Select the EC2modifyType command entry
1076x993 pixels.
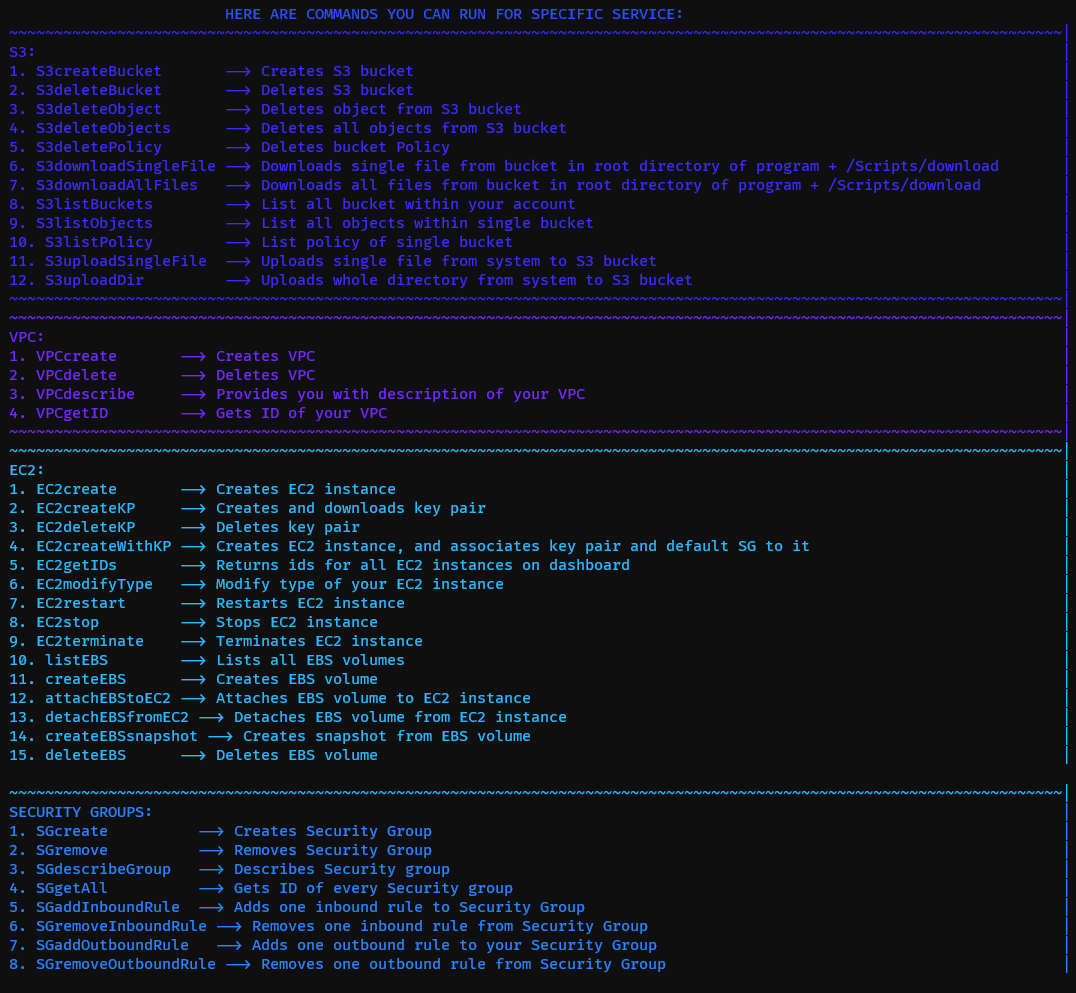[94, 584]
